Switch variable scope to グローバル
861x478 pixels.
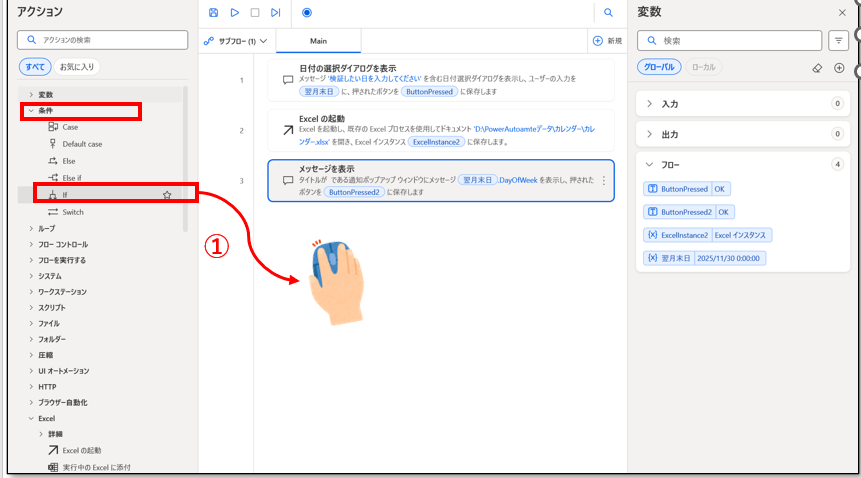pyautogui.click(x=659, y=67)
